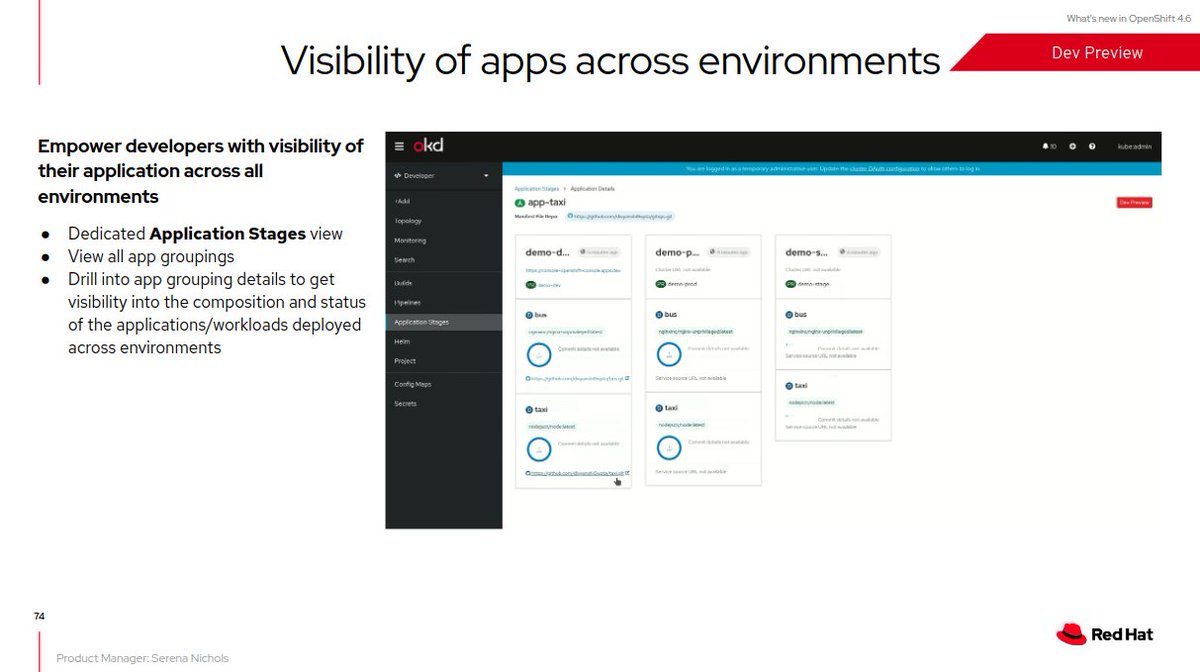Click the green app-taxi application badge icon

pos(519,202)
